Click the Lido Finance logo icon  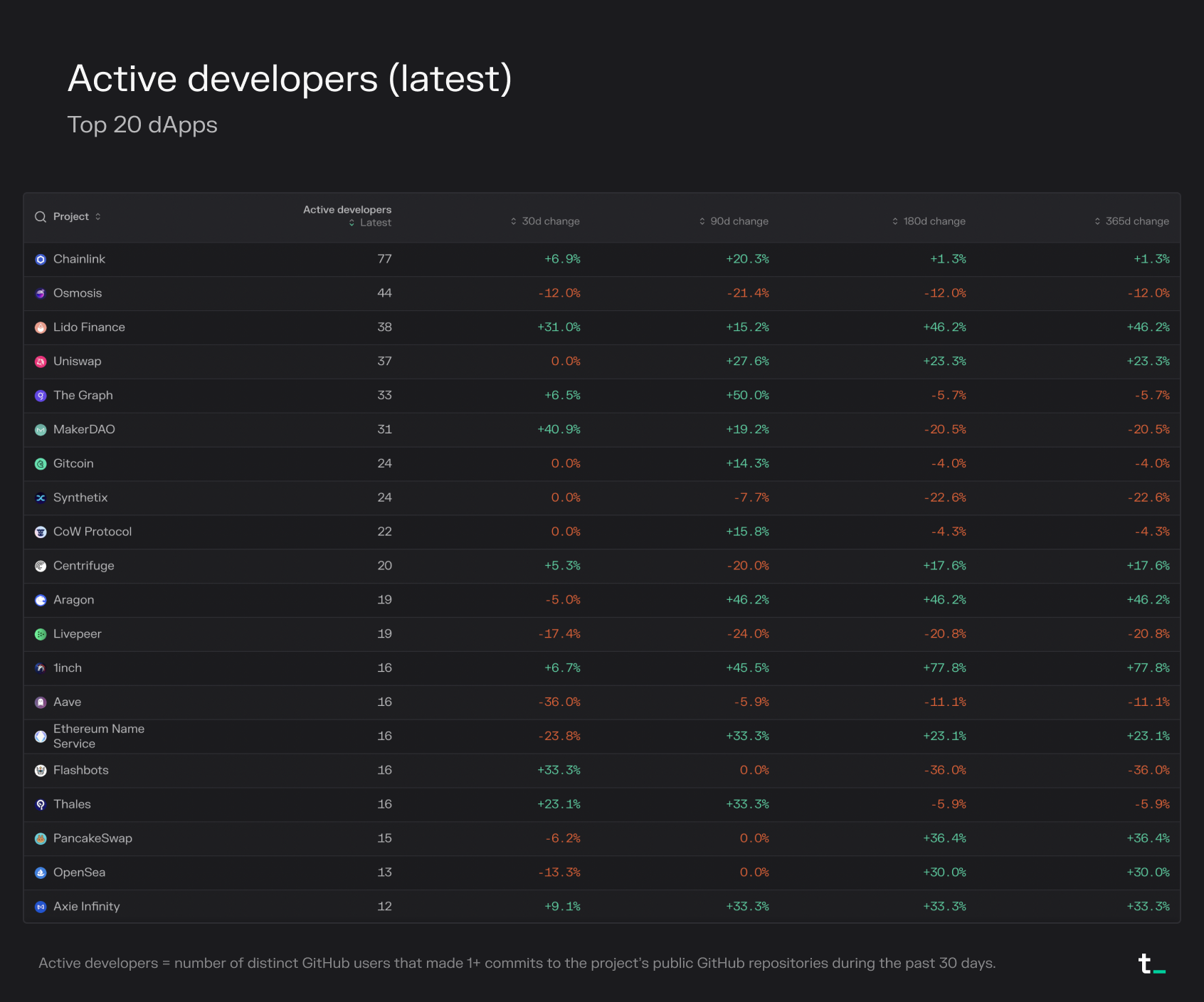pos(41,328)
